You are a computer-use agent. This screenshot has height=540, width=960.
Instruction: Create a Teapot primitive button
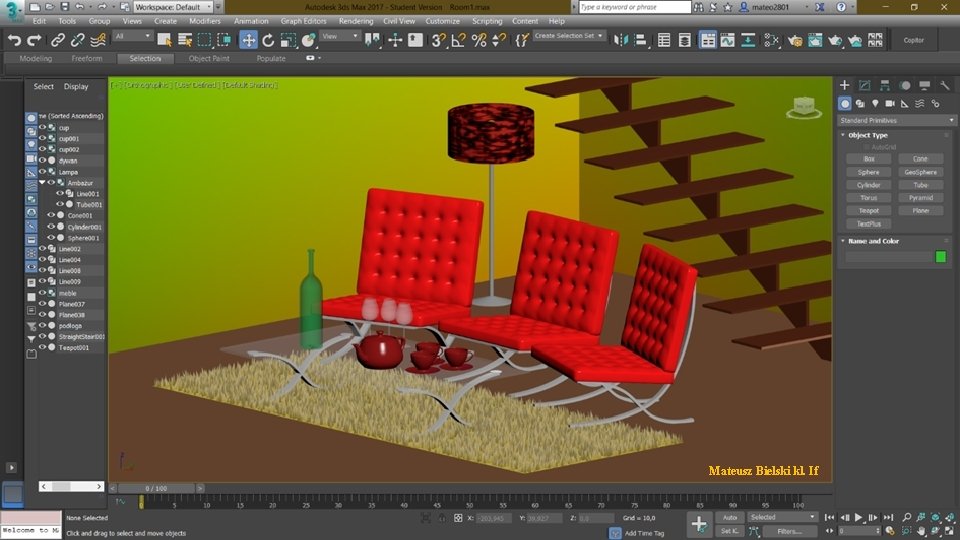(868, 211)
